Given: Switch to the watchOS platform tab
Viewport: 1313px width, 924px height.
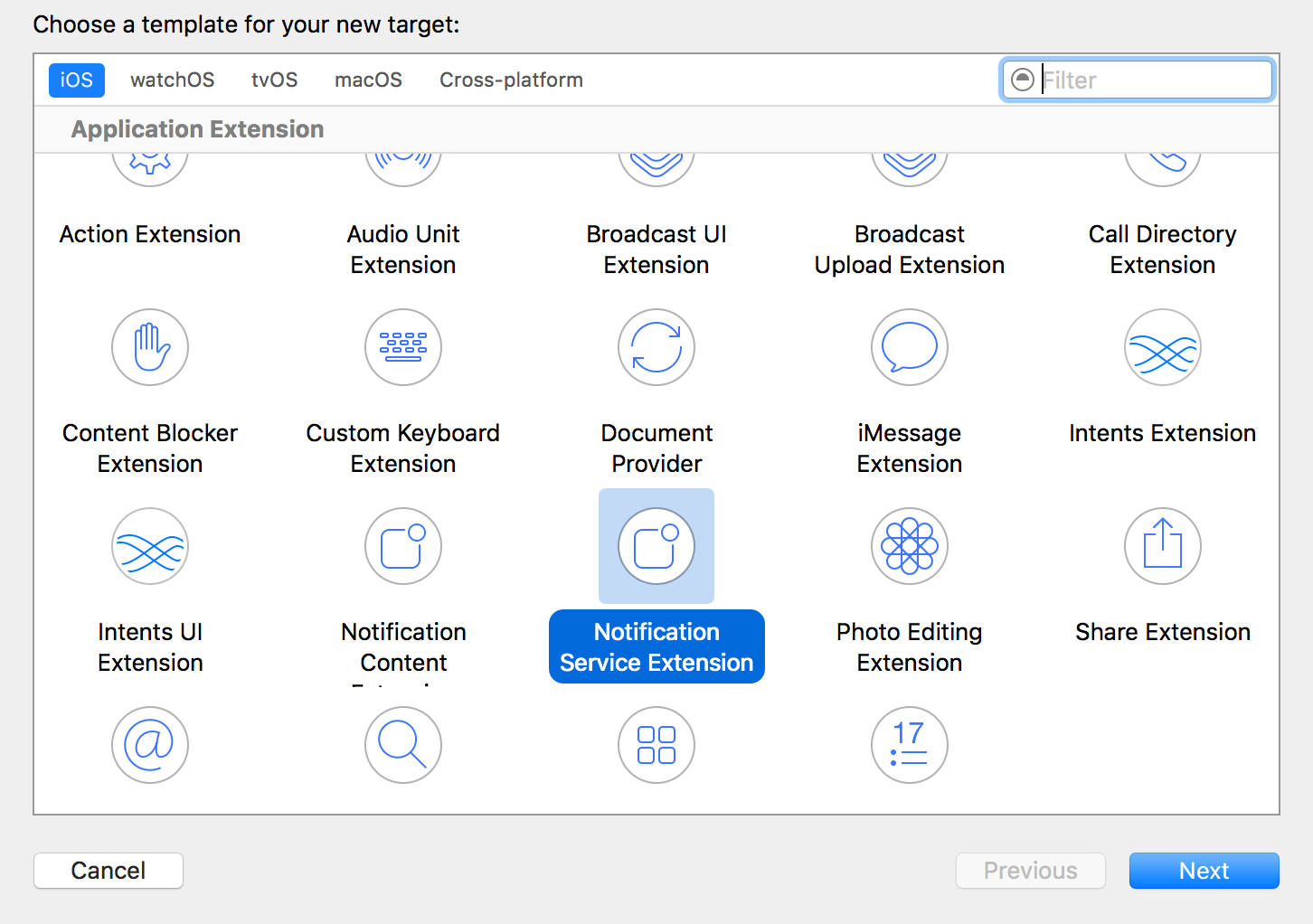Looking at the screenshot, I should click(173, 80).
